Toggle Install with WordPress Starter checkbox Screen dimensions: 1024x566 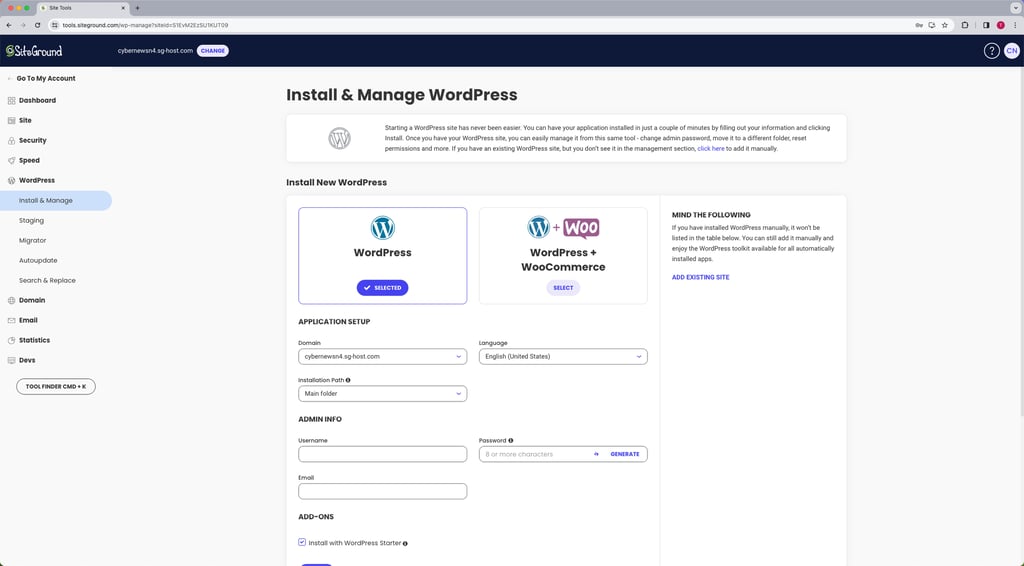[302, 542]
